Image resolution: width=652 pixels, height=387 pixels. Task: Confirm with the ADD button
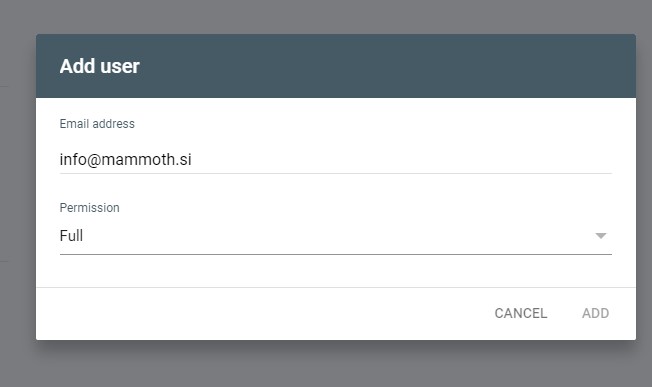(595, 313)
